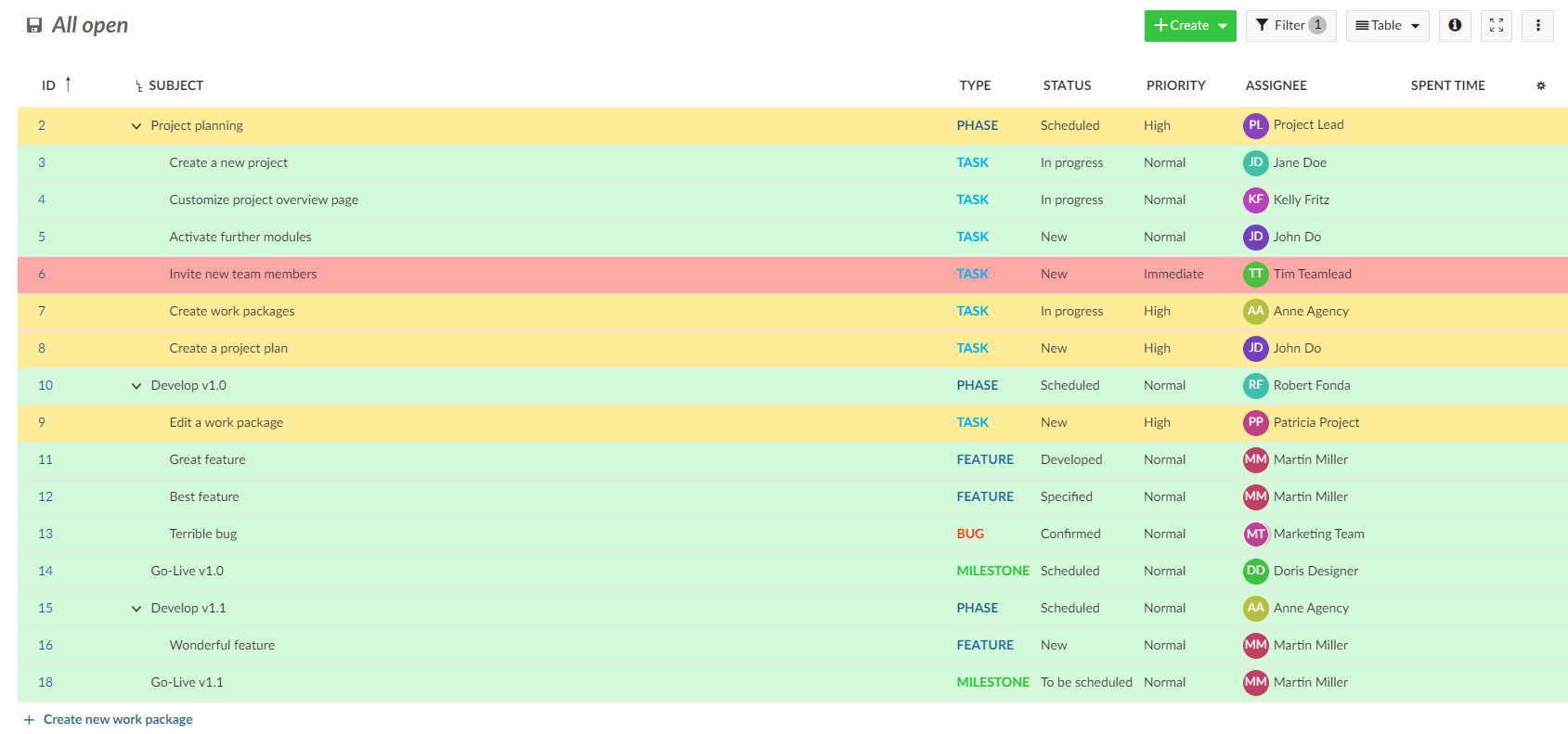Click the Project Lead PL avatar
This screenshot has width=1568, height=734.
pyautogui.click(x=1255, y=125)
